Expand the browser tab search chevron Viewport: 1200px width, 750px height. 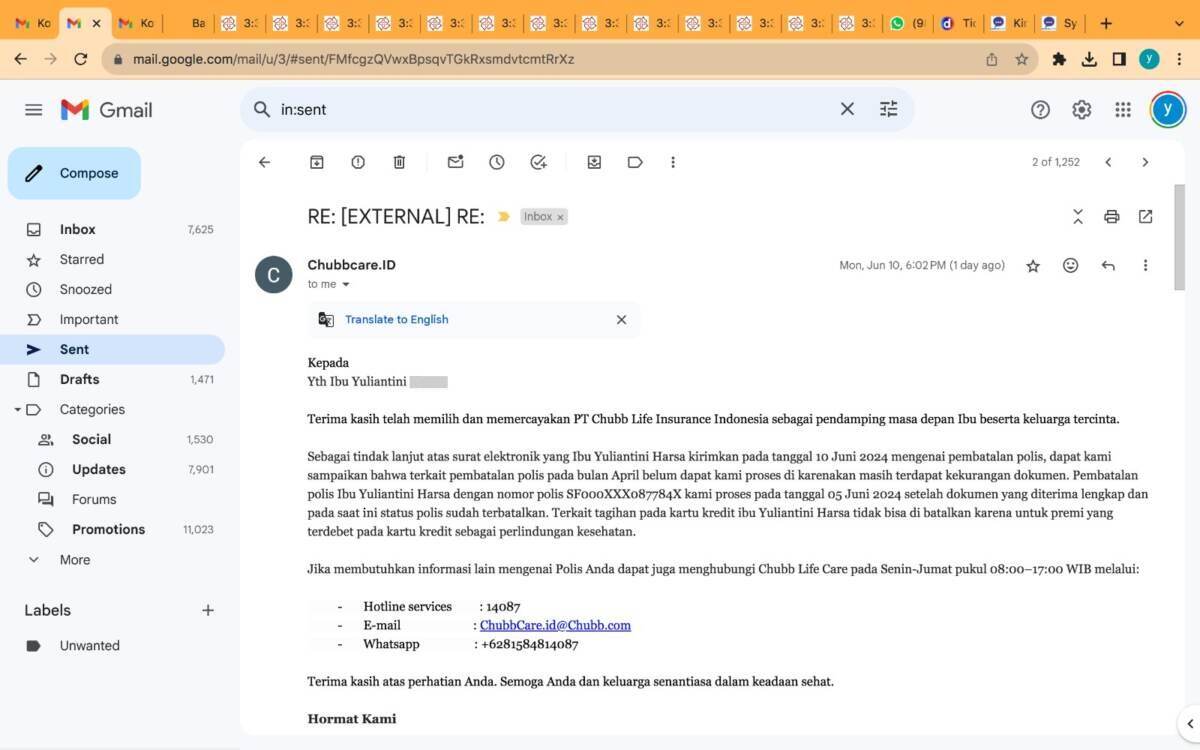[1179, 23]
